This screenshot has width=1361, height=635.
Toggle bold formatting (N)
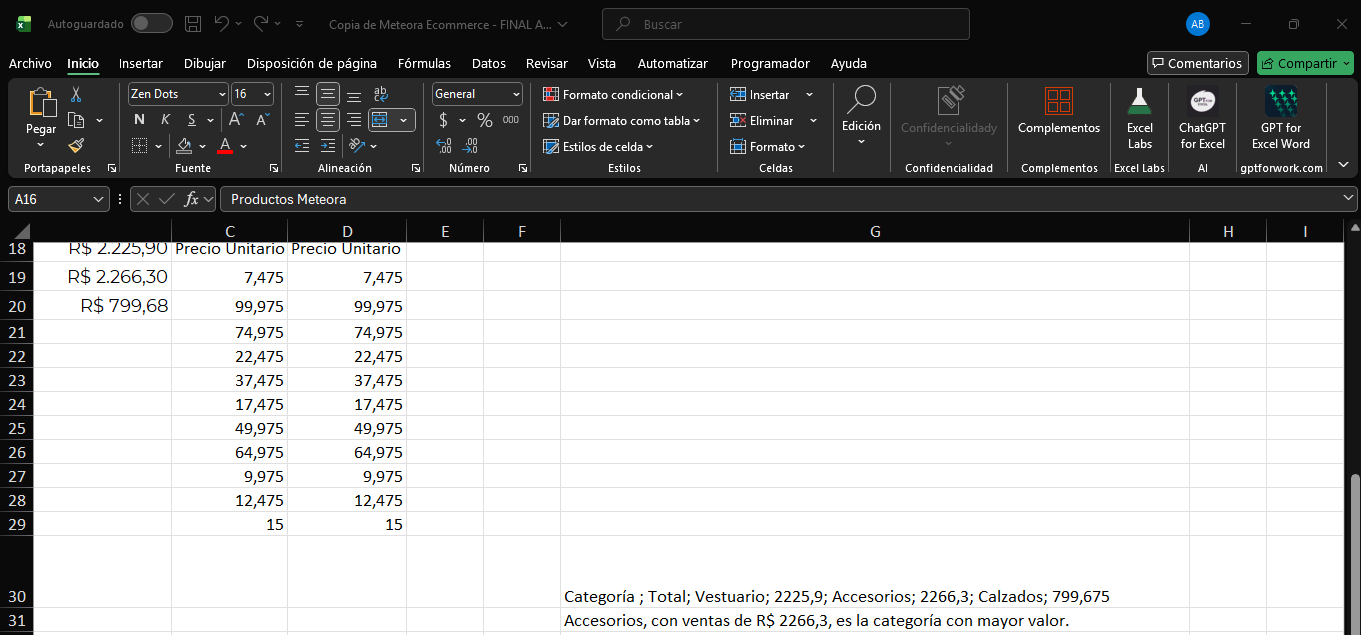coord(139,120)
